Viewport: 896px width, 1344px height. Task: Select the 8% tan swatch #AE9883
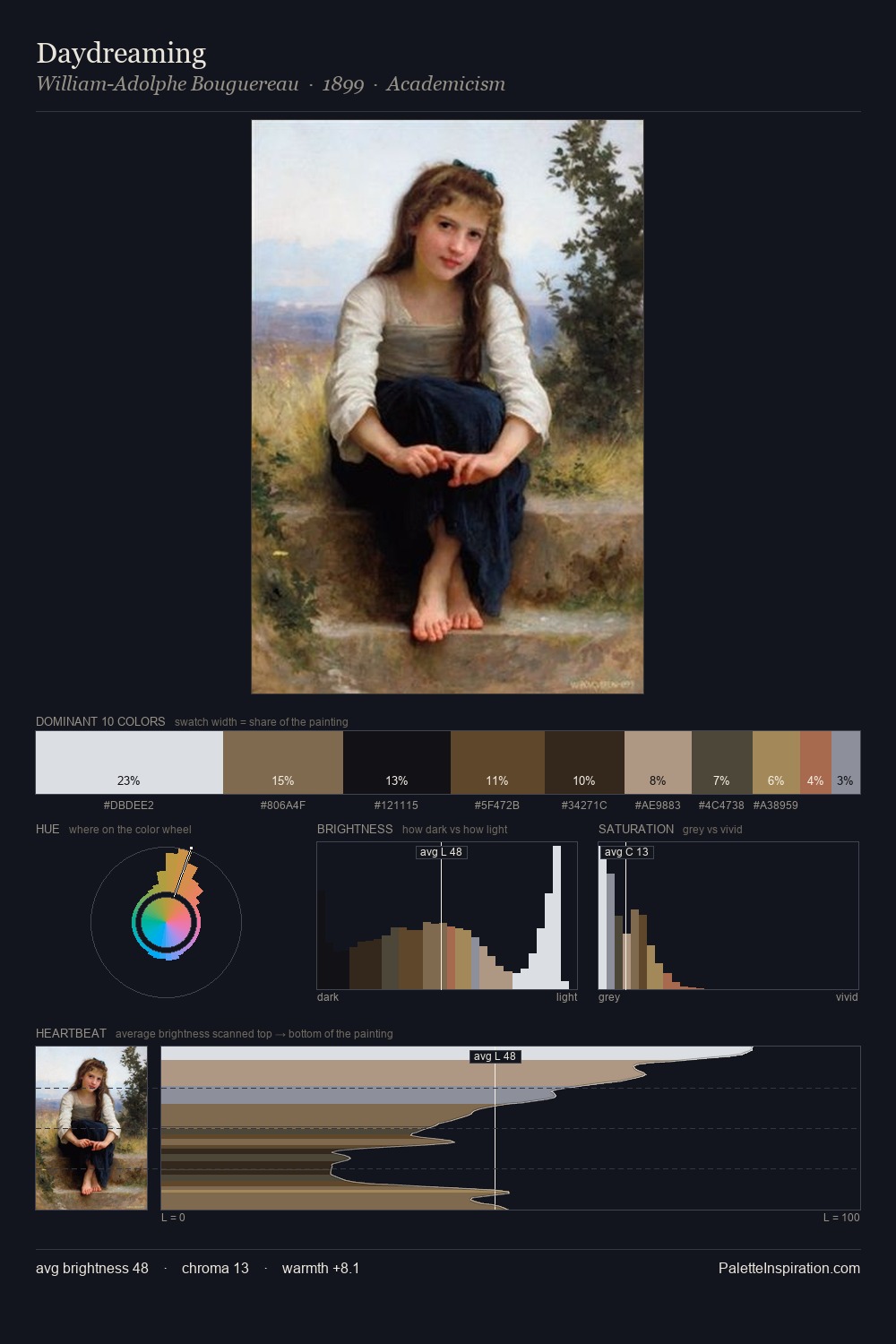coord(658,762)
